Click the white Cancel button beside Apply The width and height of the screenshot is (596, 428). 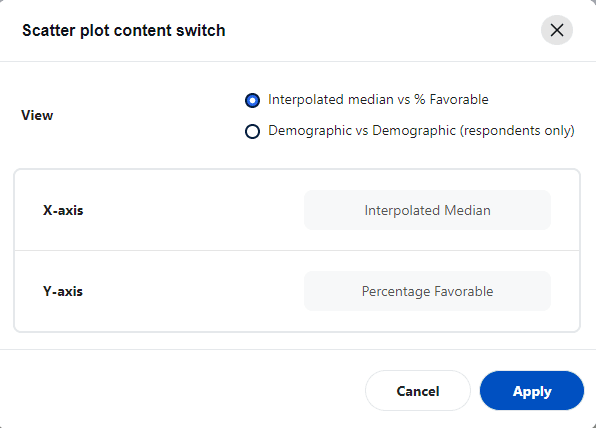[x=418, y=391]
